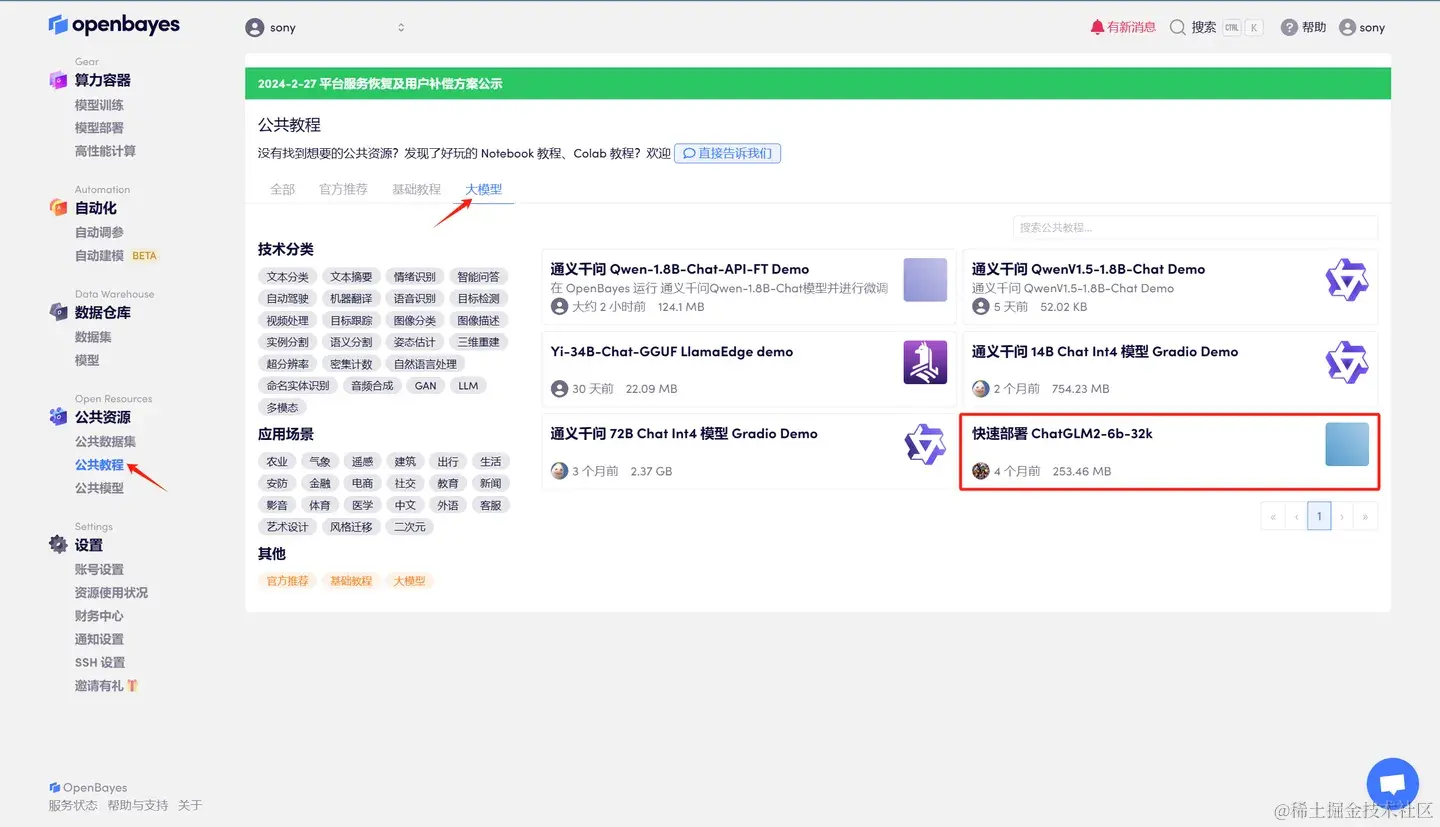Filter by the orange 官方推荐 tag

(288, 581)
